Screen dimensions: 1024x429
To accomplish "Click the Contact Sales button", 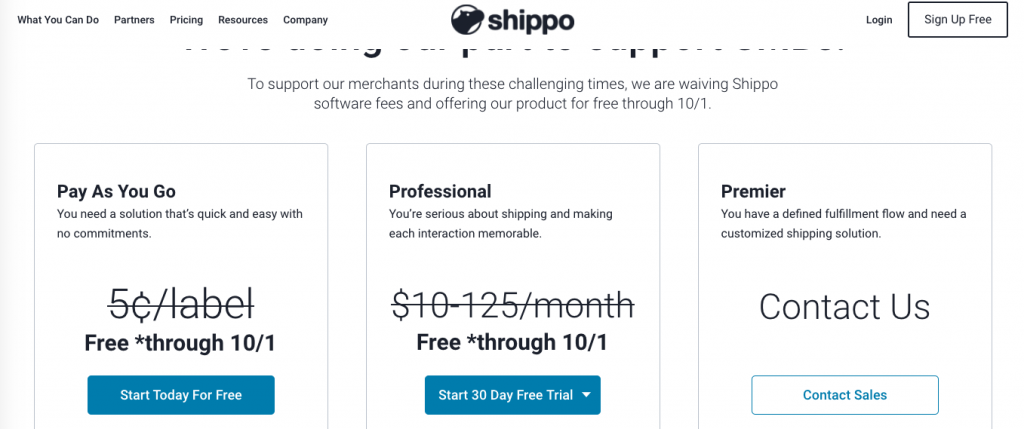I will [844, 395].
